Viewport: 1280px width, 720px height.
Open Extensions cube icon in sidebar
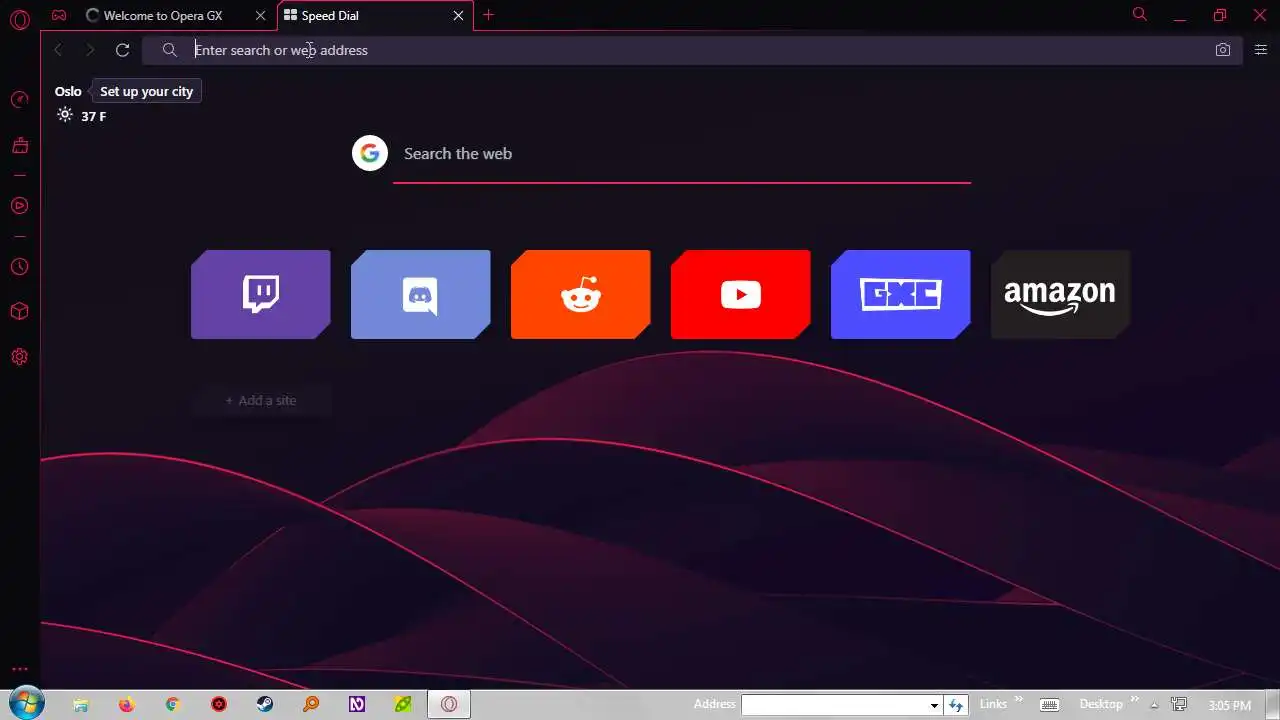click(x=19, y=311)
